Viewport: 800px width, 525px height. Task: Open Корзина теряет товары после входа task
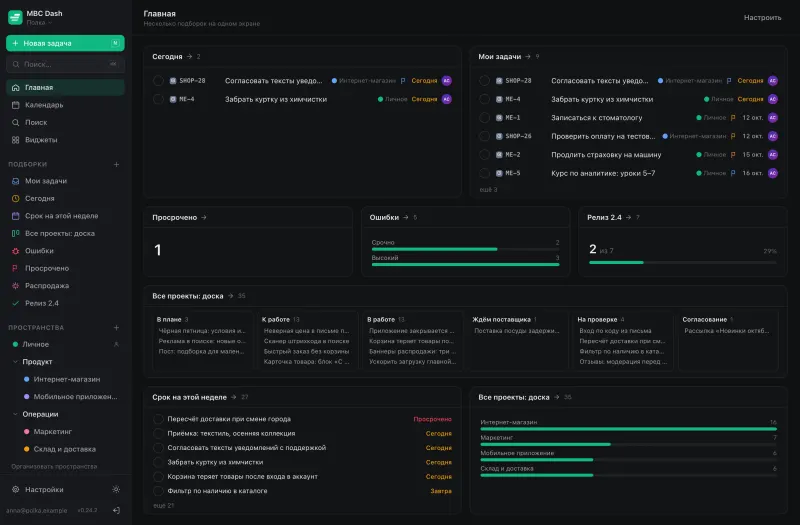[242, 477]
